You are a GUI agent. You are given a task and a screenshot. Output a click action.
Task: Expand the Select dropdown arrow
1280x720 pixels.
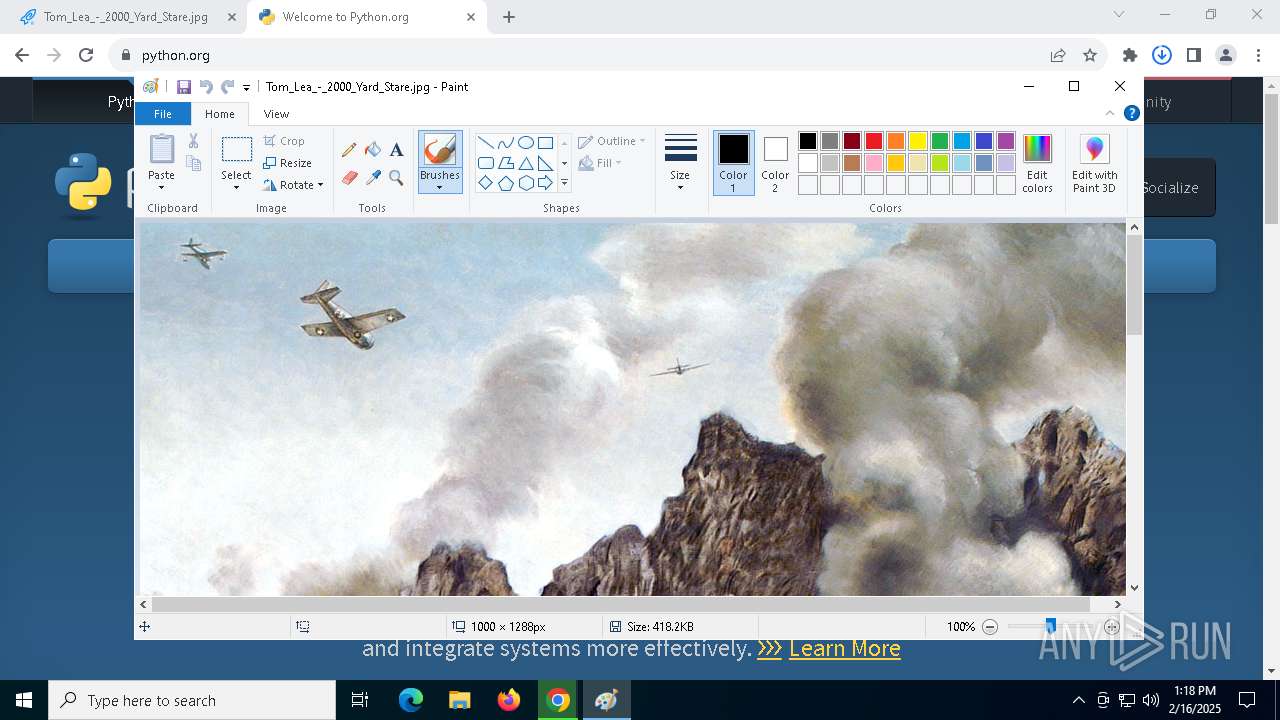[236, 187]
